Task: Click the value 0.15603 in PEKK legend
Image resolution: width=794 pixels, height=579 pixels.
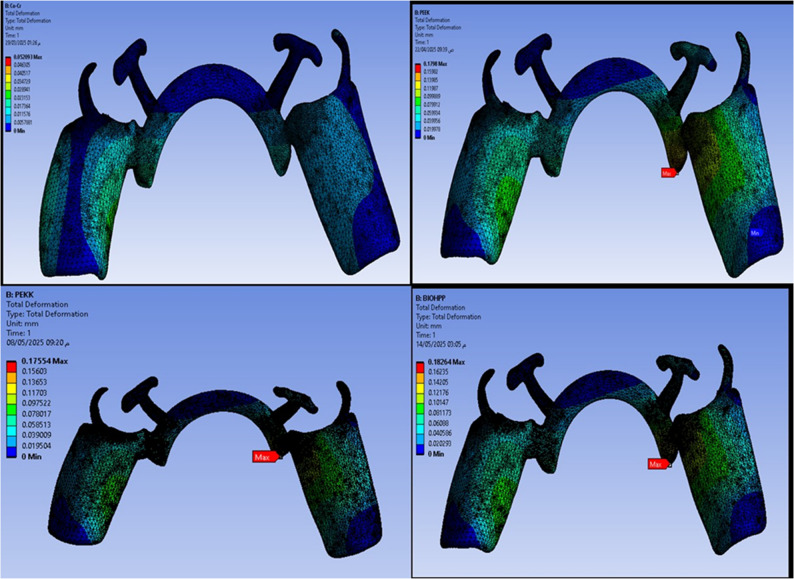Action: [34, 371]
